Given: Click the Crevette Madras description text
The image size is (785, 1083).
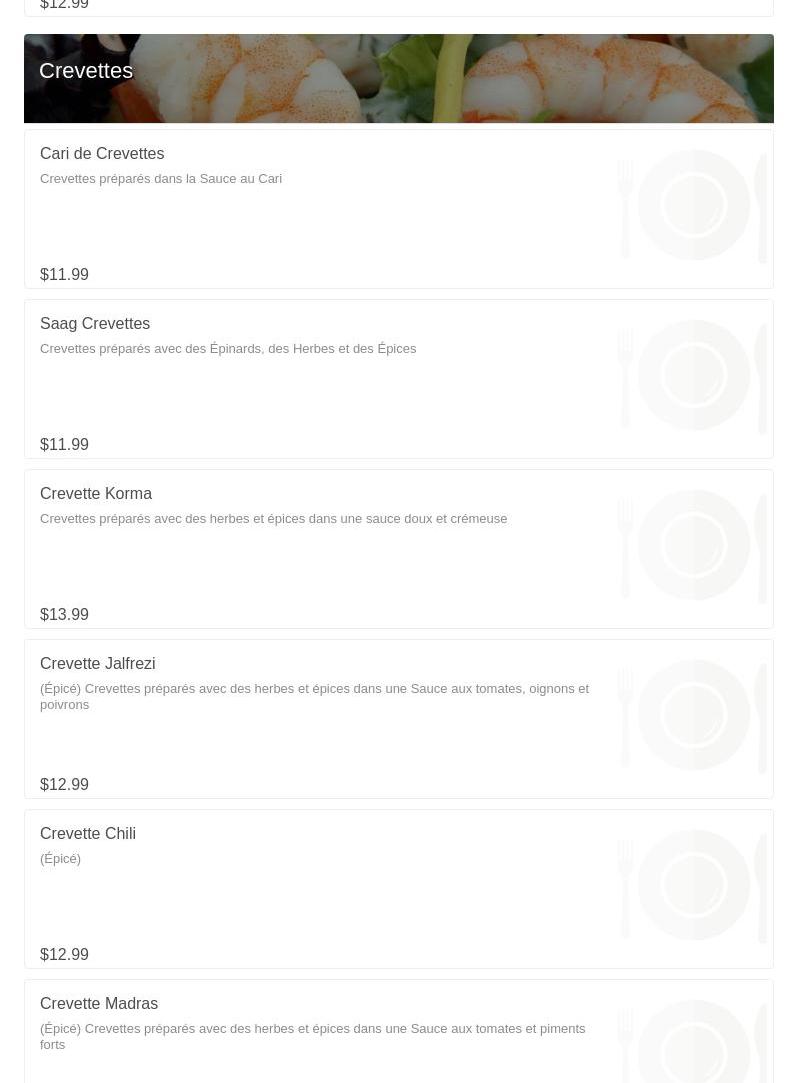Looking at the screenshot, I should pyautogui.click(x=312, y=1036).
